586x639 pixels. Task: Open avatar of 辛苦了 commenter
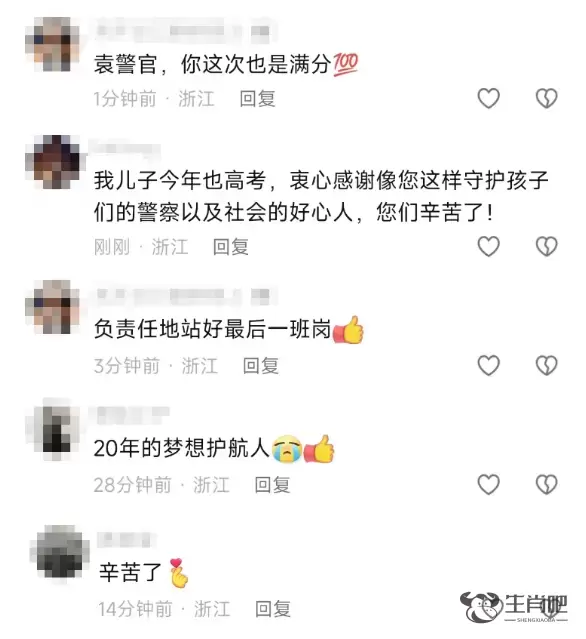point(60,555)
